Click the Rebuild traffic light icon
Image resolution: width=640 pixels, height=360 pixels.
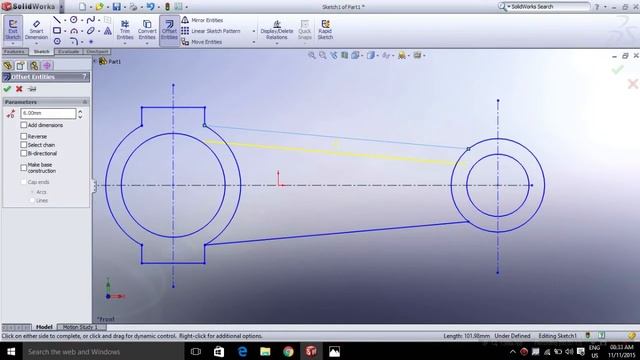pyautogui.click(x=167, y=7)
